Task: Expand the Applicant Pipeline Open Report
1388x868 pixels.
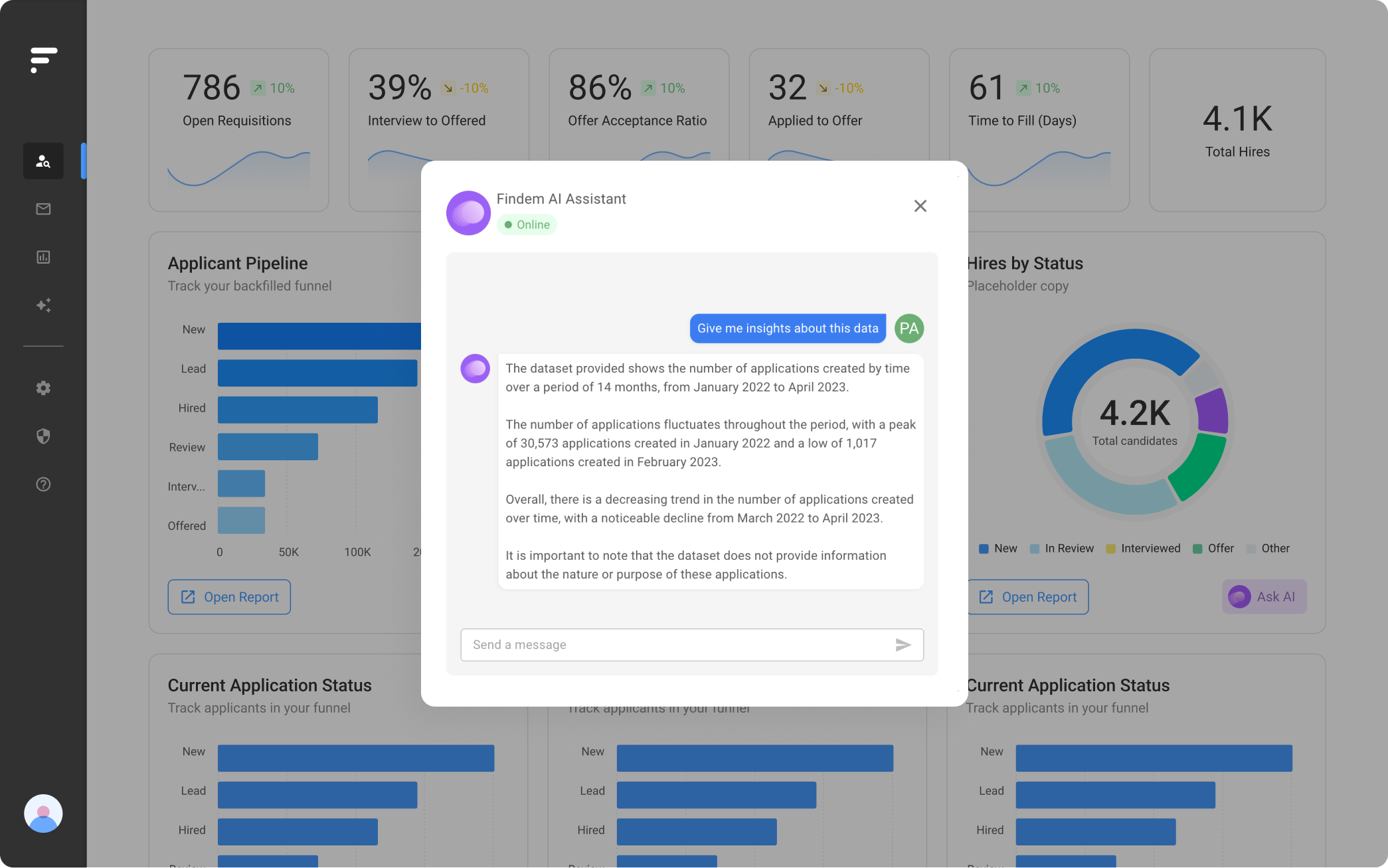Action: click(228, 596)
